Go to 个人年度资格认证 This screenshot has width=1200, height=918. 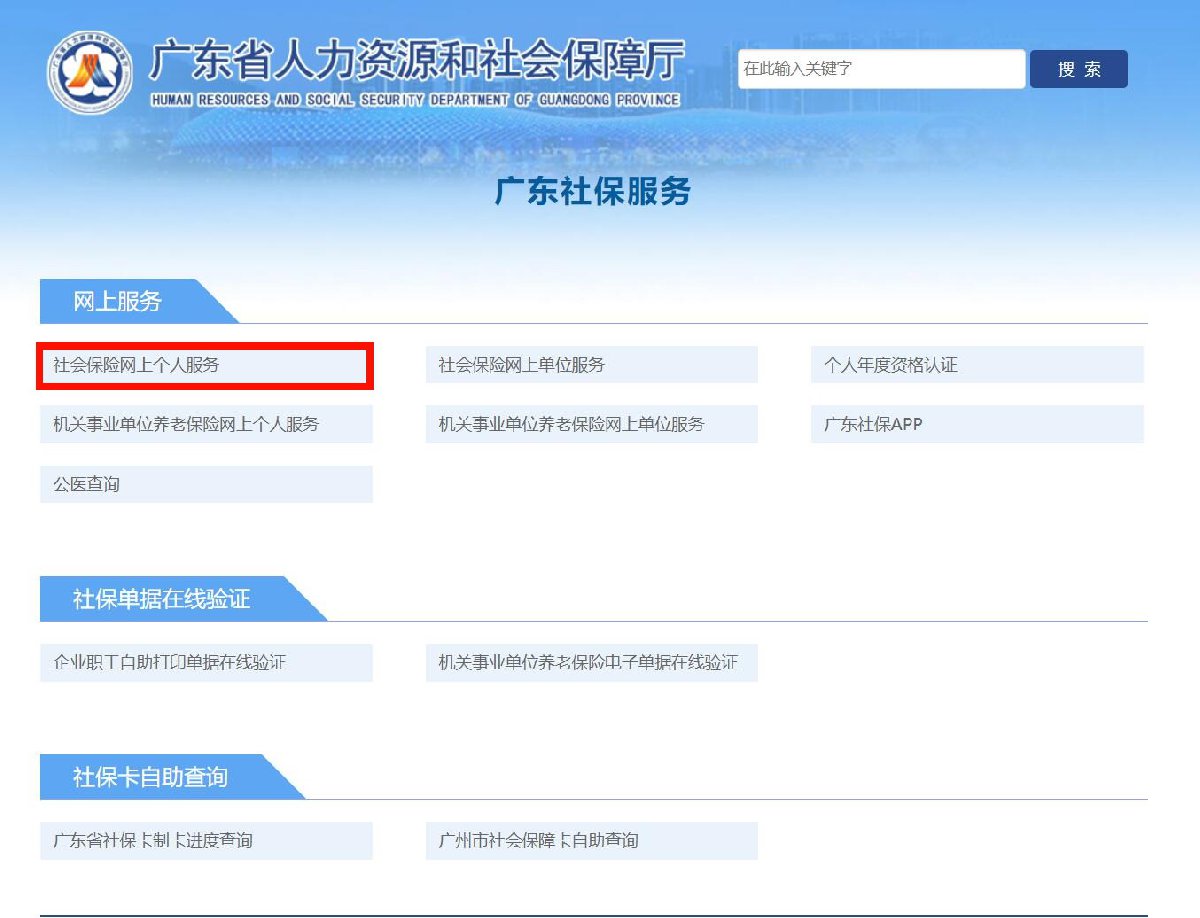[x=976, y=365]
